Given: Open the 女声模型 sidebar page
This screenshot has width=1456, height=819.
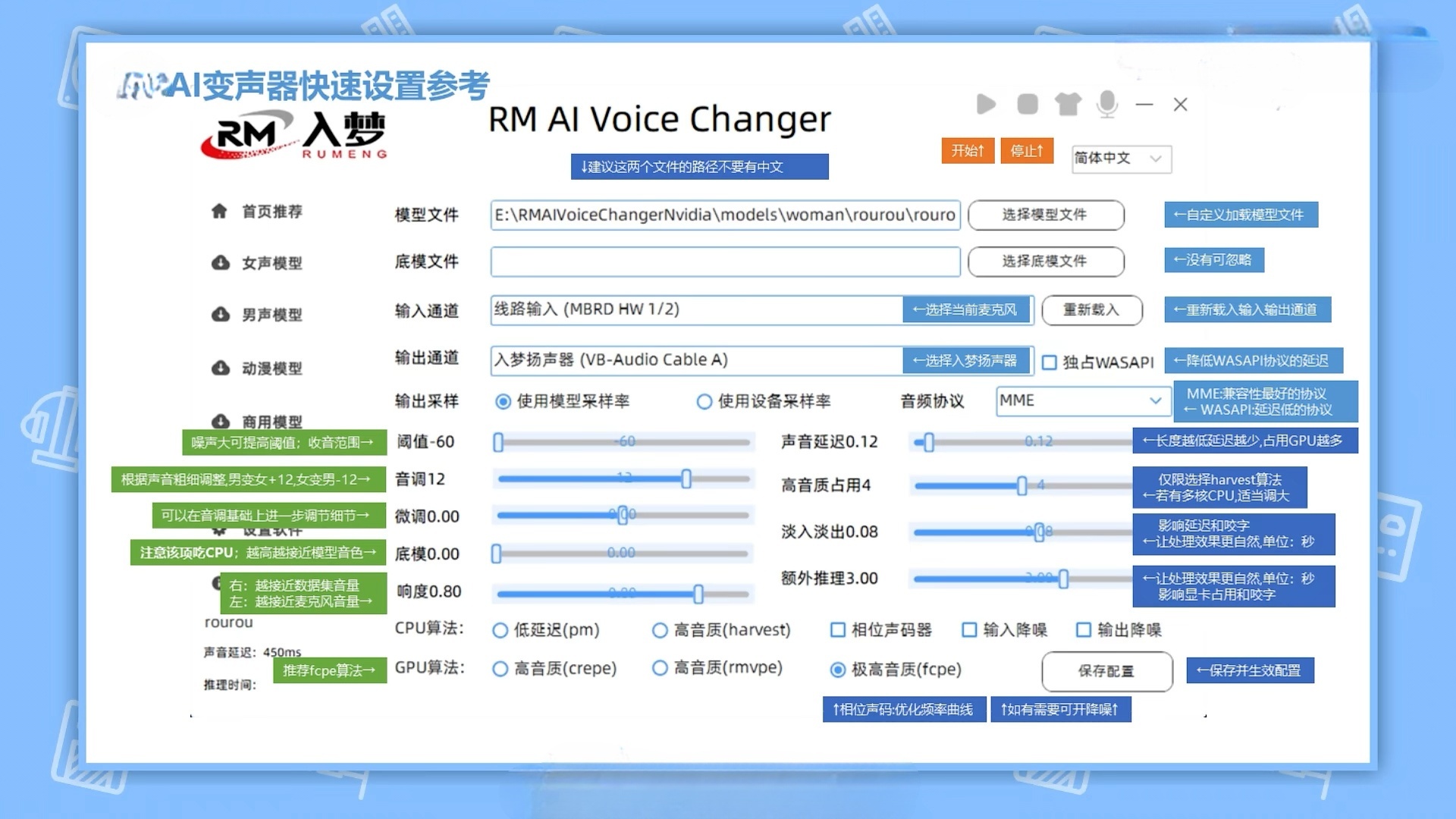Looking at the screenshot, I should 272,263.
